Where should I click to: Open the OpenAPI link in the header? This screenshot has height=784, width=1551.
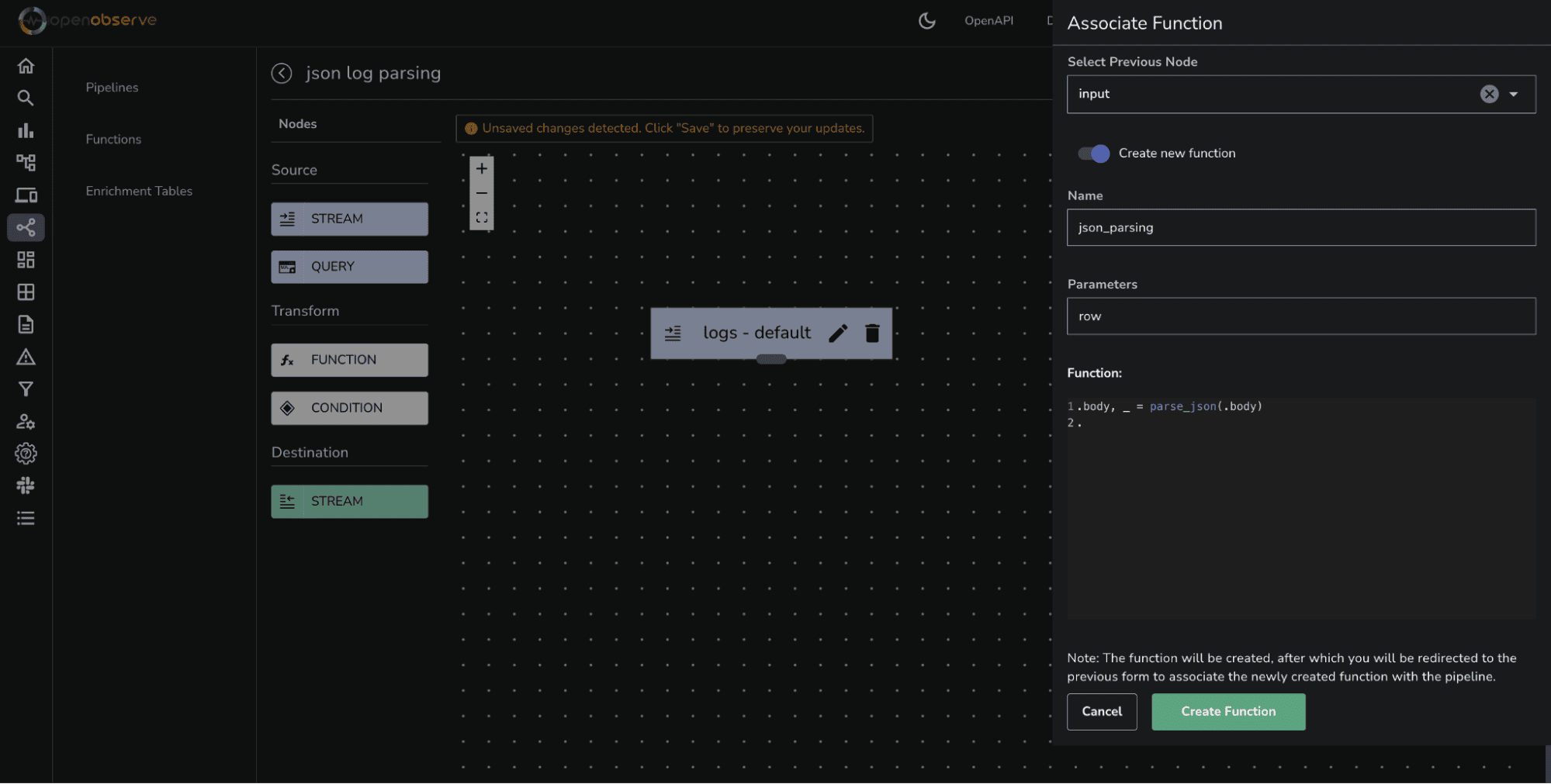[988, 21]
